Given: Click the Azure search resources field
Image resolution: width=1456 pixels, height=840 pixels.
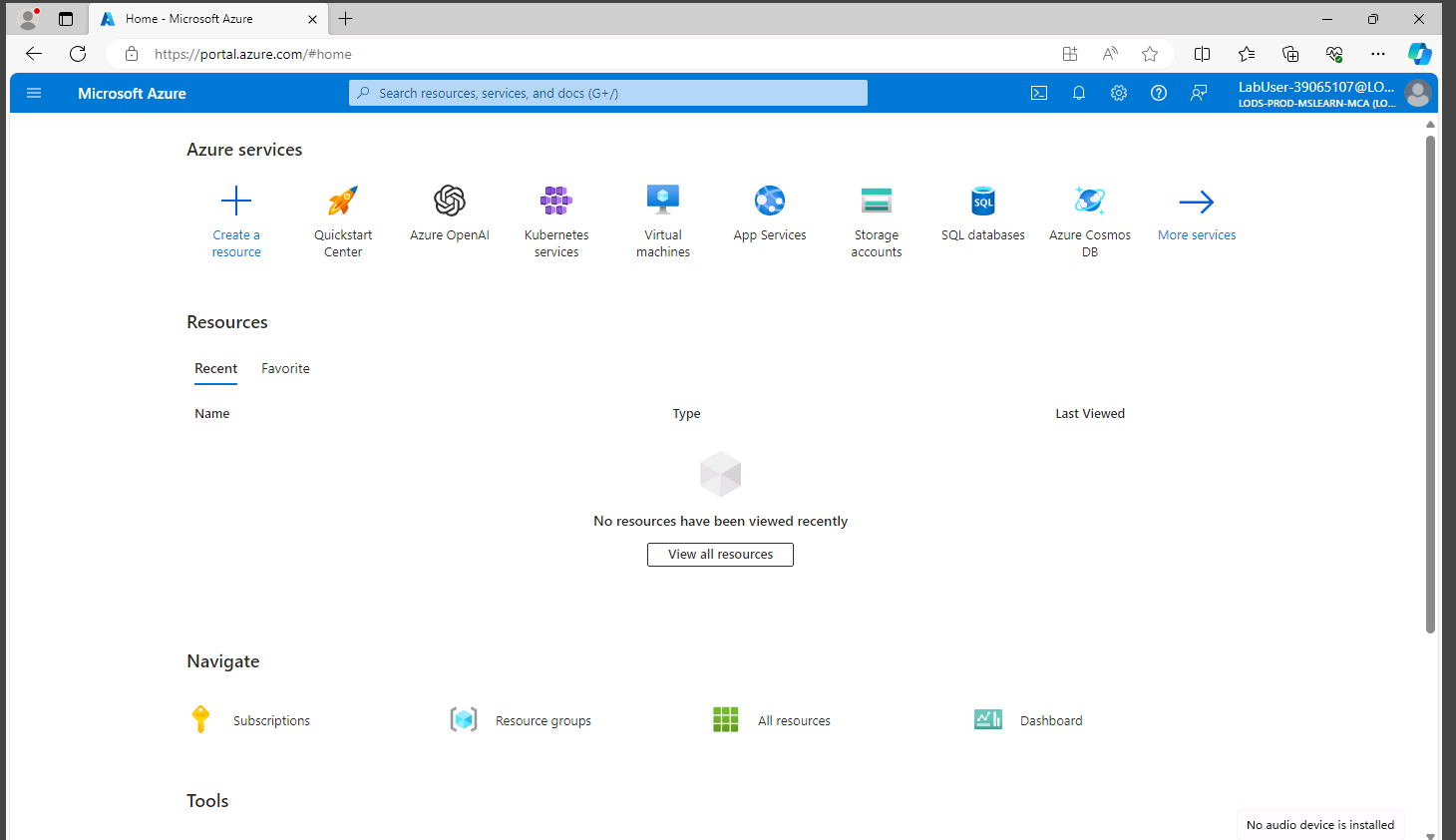Looking at the screenshot, I should pos(608,93).
